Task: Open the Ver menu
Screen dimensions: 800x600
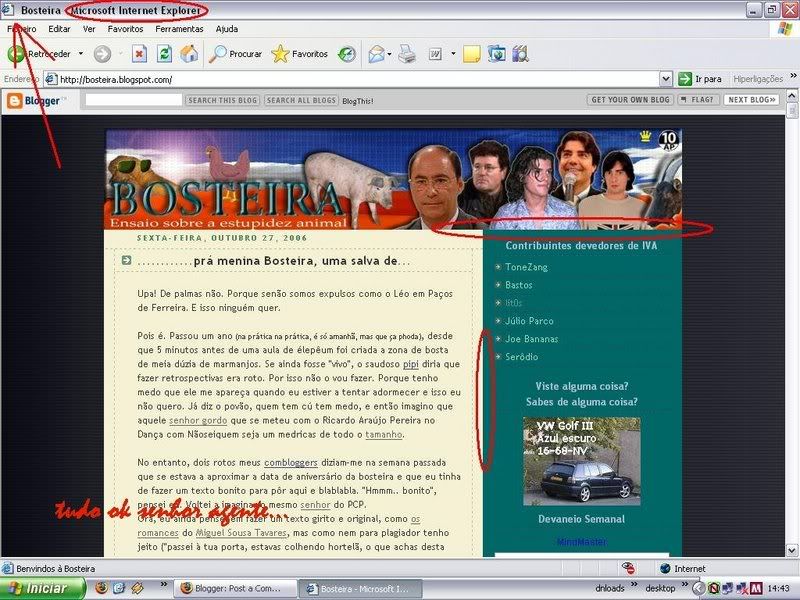Action: [x=89, y=29]
